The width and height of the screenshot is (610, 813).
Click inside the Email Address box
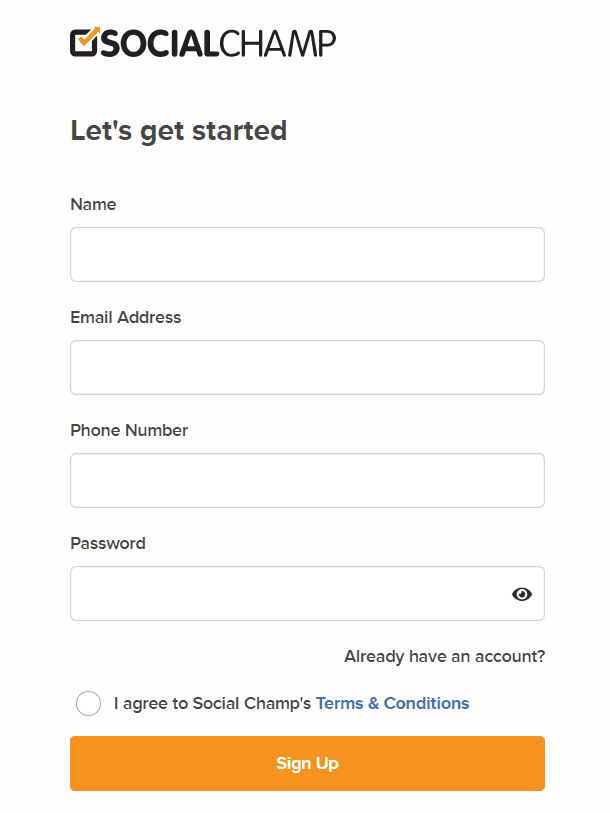(307, 367)
